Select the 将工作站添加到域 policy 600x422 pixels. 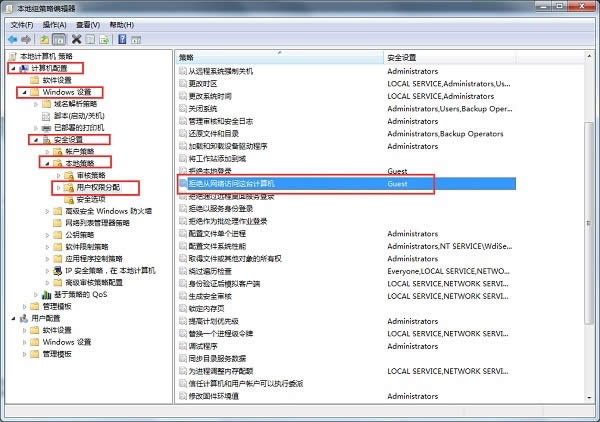coord(217,158)
